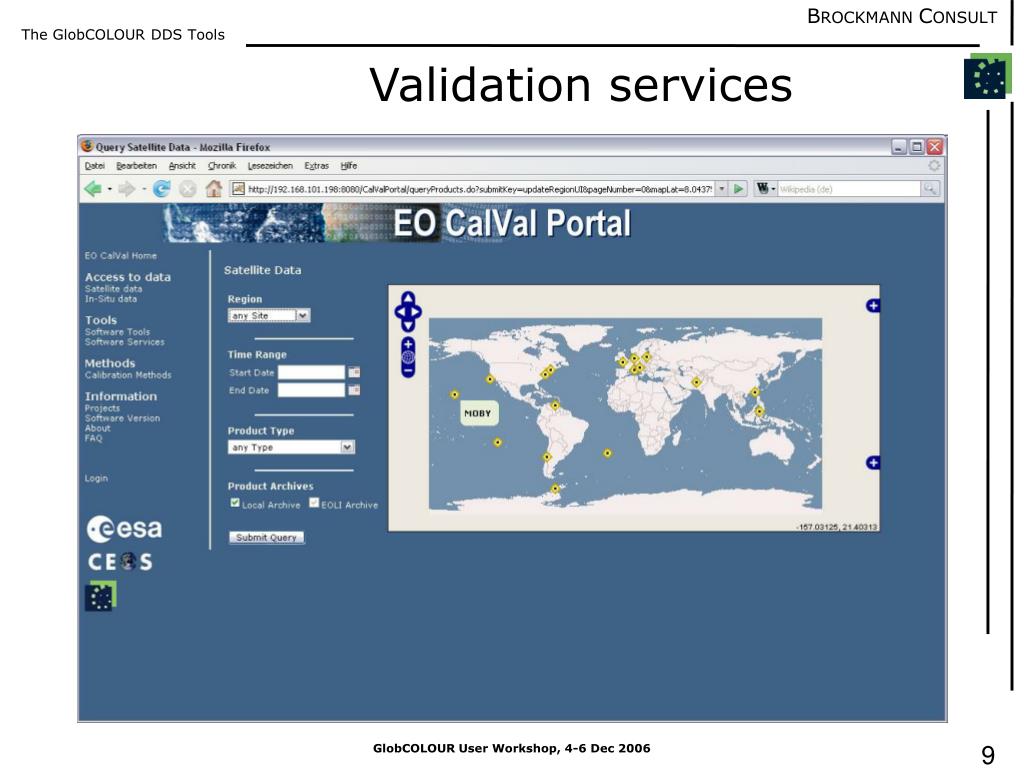1024x768 pixels.
Task: Open the Extras menu
Action: [x=317, y=166]
